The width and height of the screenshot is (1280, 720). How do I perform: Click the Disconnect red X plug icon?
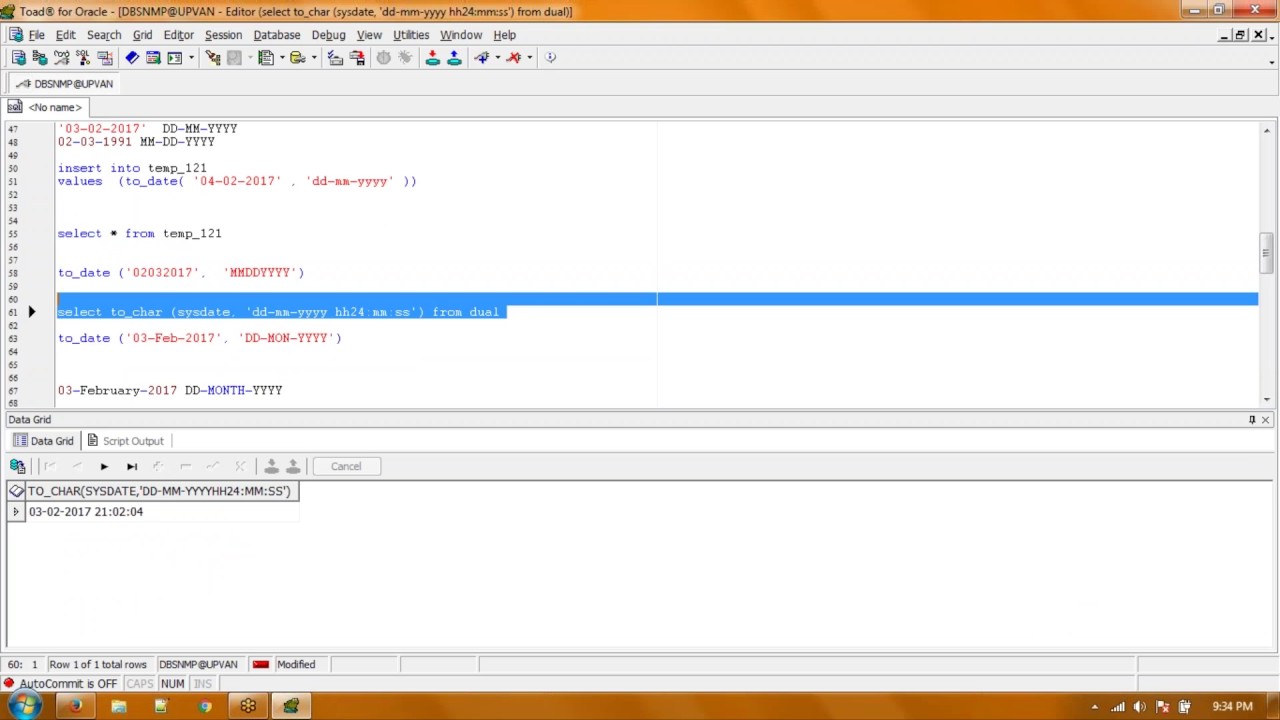[513, 58]
